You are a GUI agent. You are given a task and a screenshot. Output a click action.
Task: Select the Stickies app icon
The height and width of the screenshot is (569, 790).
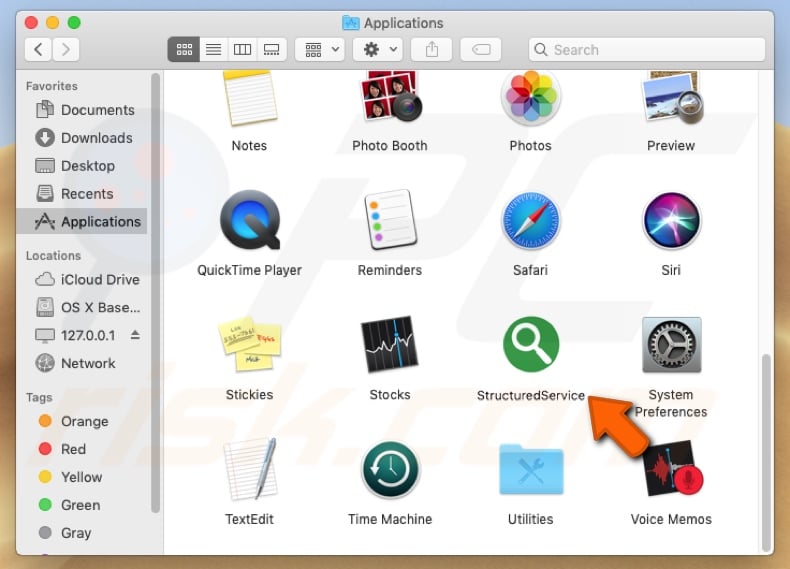tap(250, 344)
